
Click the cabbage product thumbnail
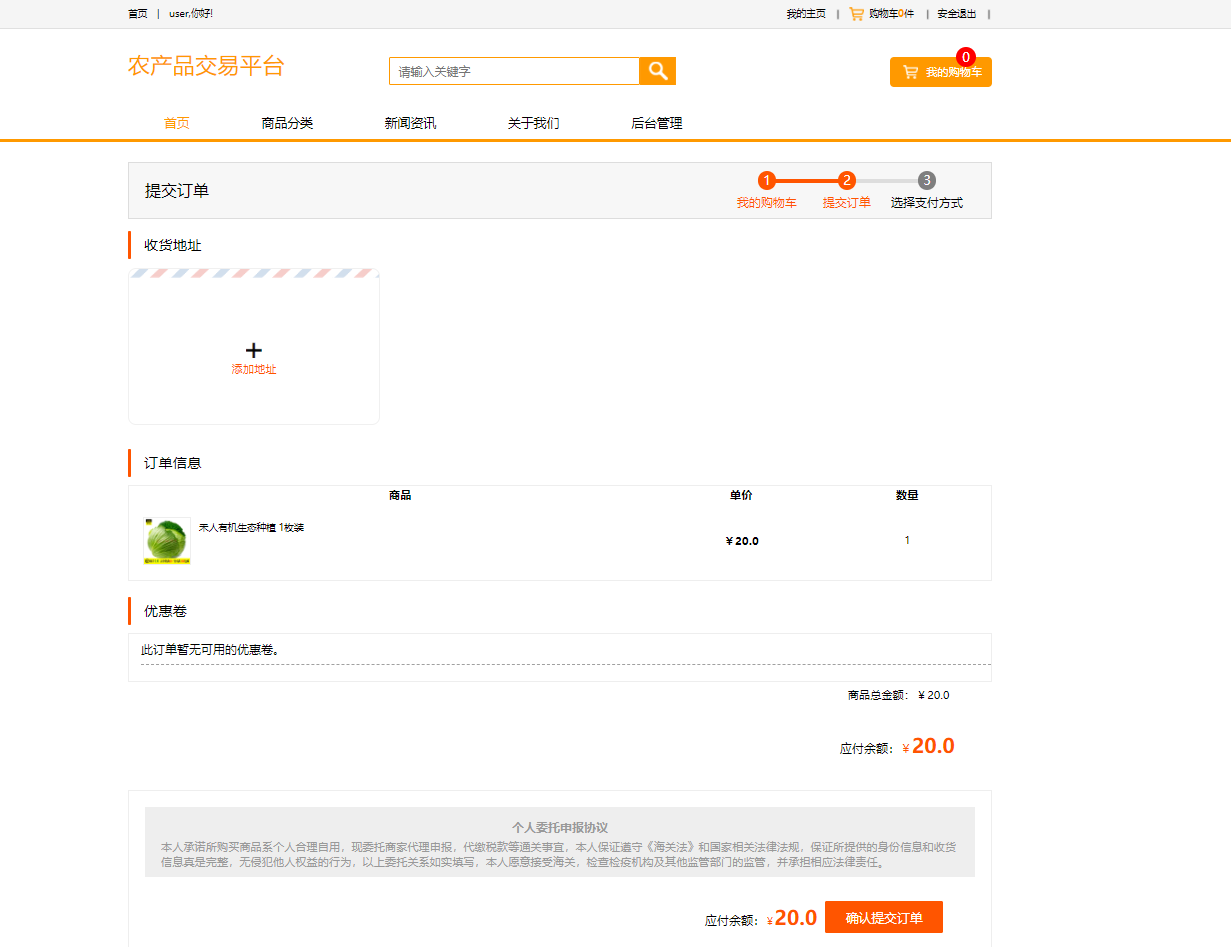(166, 540)
